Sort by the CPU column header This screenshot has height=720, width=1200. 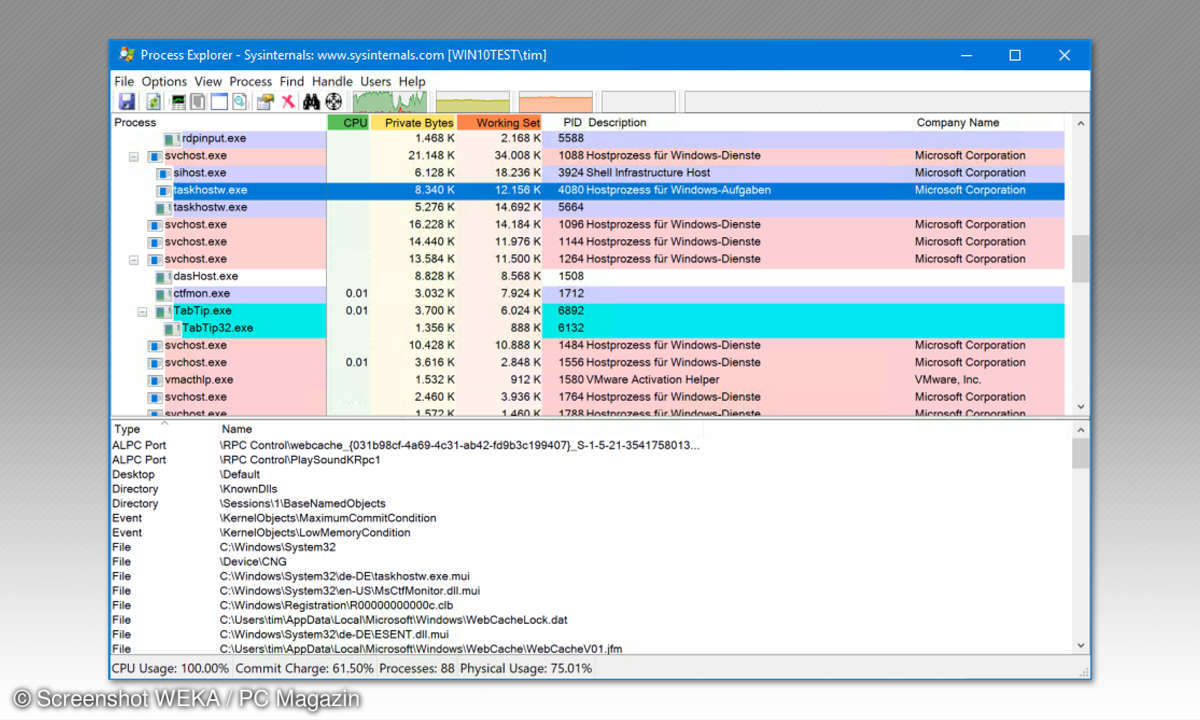pos(349,122)
